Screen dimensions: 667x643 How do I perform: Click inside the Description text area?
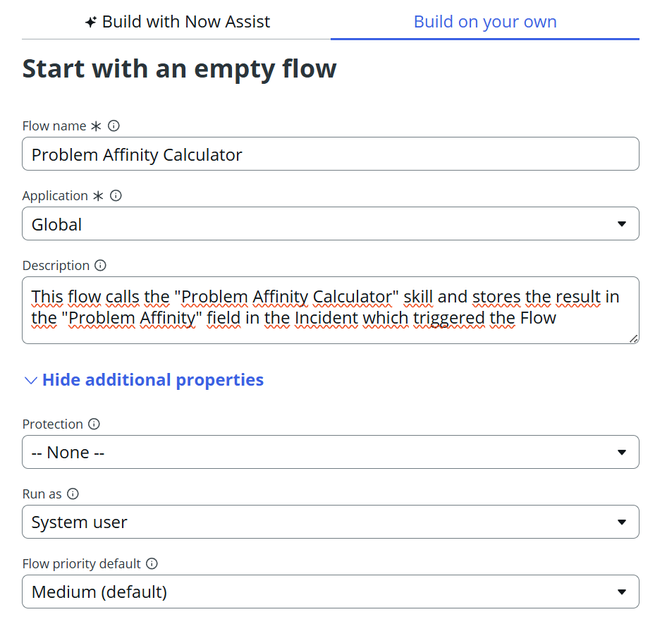coord(330,309)
